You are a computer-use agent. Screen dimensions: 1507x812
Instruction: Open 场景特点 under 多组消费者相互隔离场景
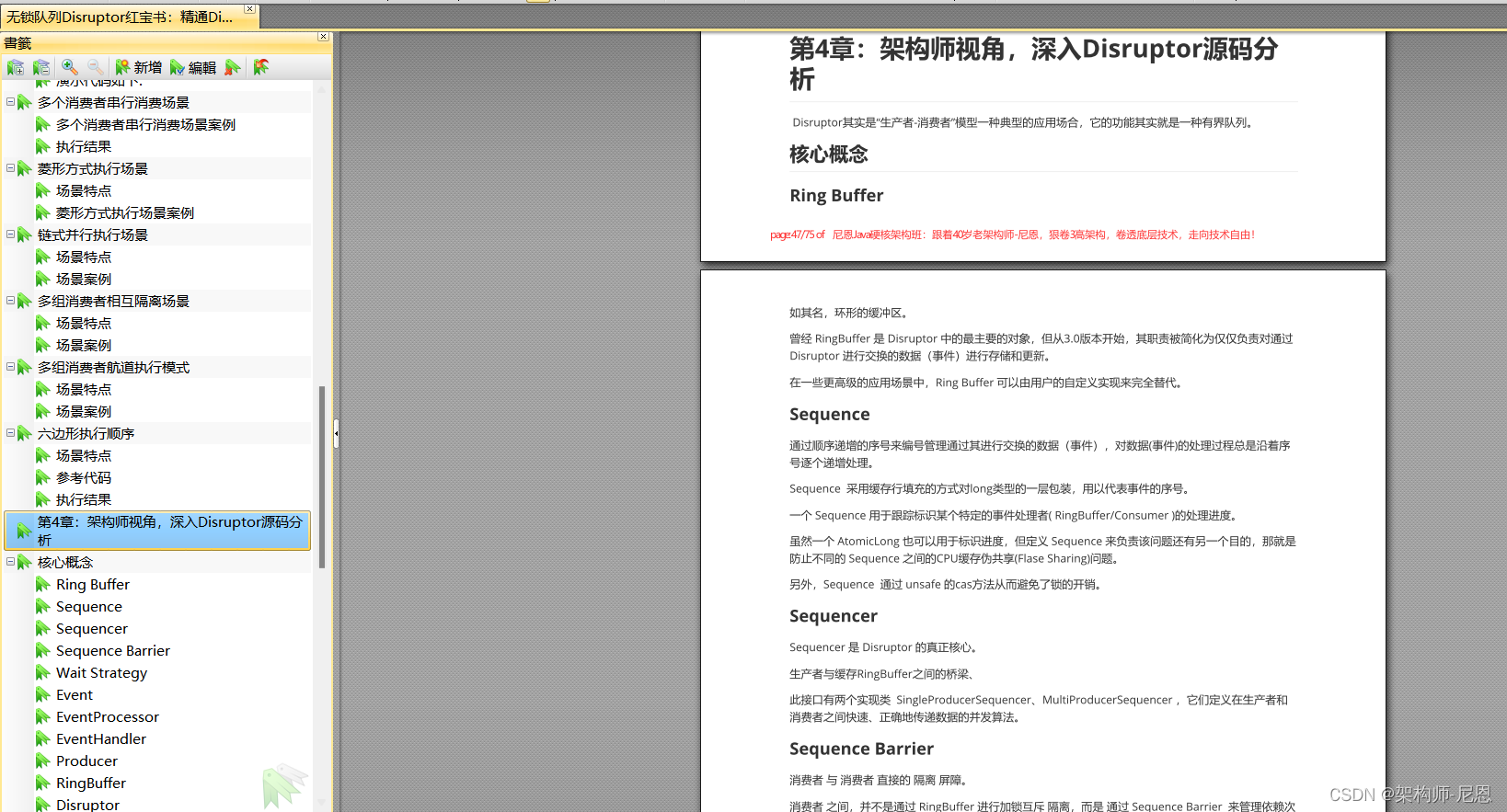point(84,323)
